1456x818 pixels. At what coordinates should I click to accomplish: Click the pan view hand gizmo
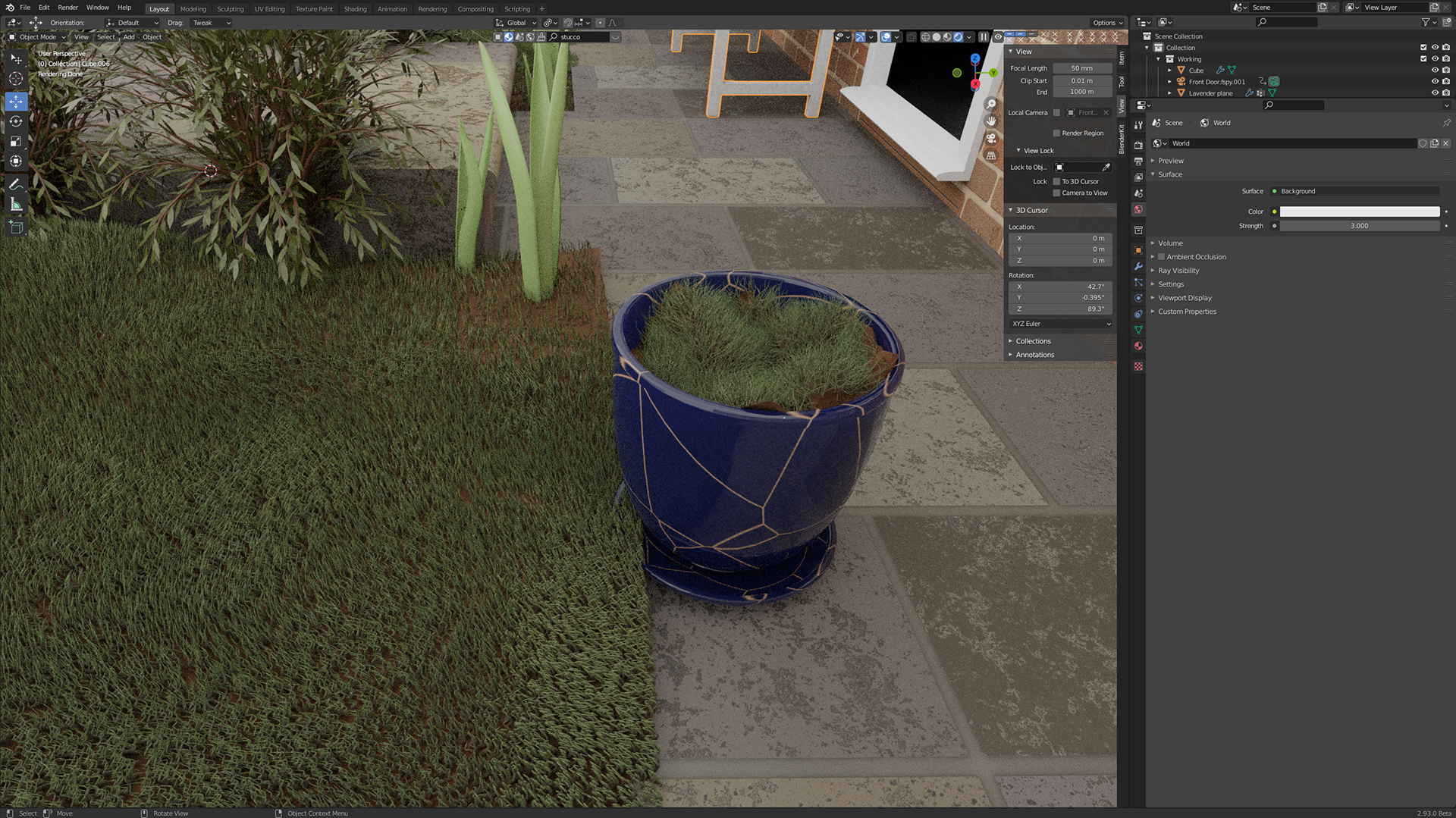click(x=990, y=121)
